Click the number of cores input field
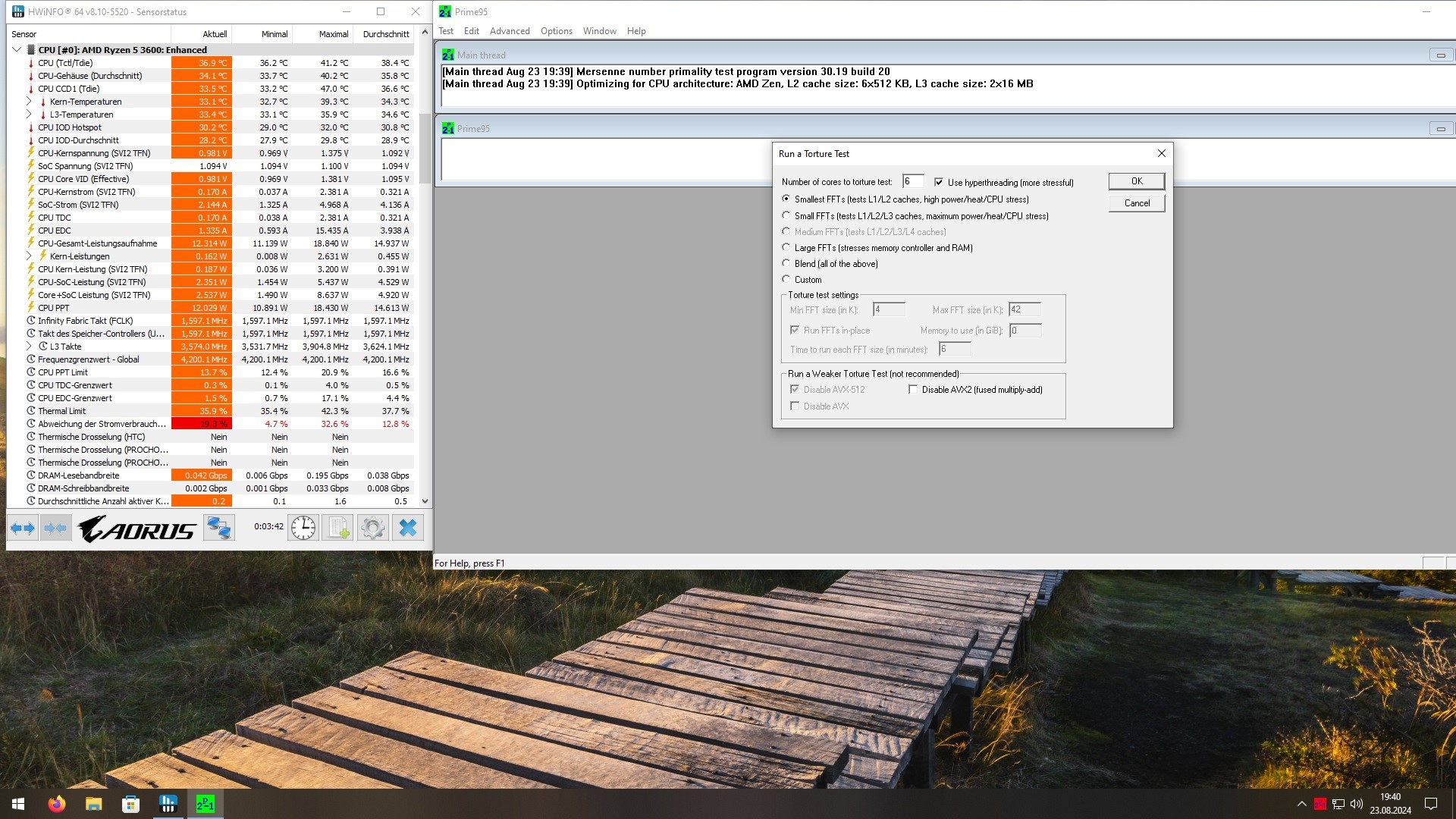This screenshot has width=1456, height=819. click(x=912, y=182)
